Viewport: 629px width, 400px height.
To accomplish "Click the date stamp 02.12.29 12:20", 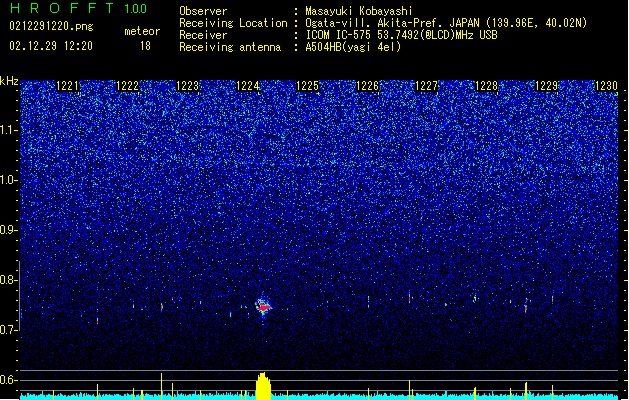I will [x=51, y=46].
